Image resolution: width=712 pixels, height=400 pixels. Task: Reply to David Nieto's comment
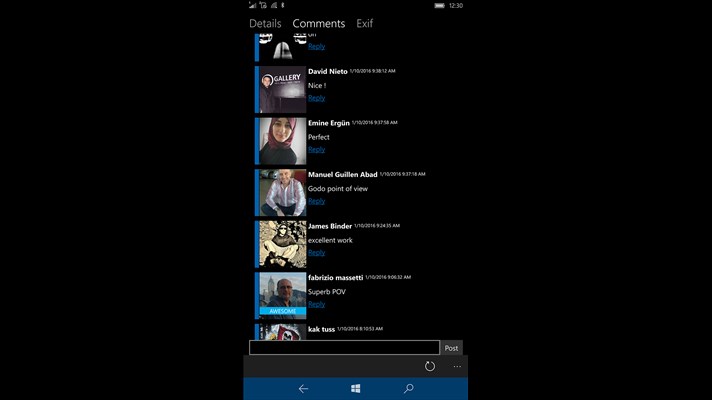(x=316, y=98)
